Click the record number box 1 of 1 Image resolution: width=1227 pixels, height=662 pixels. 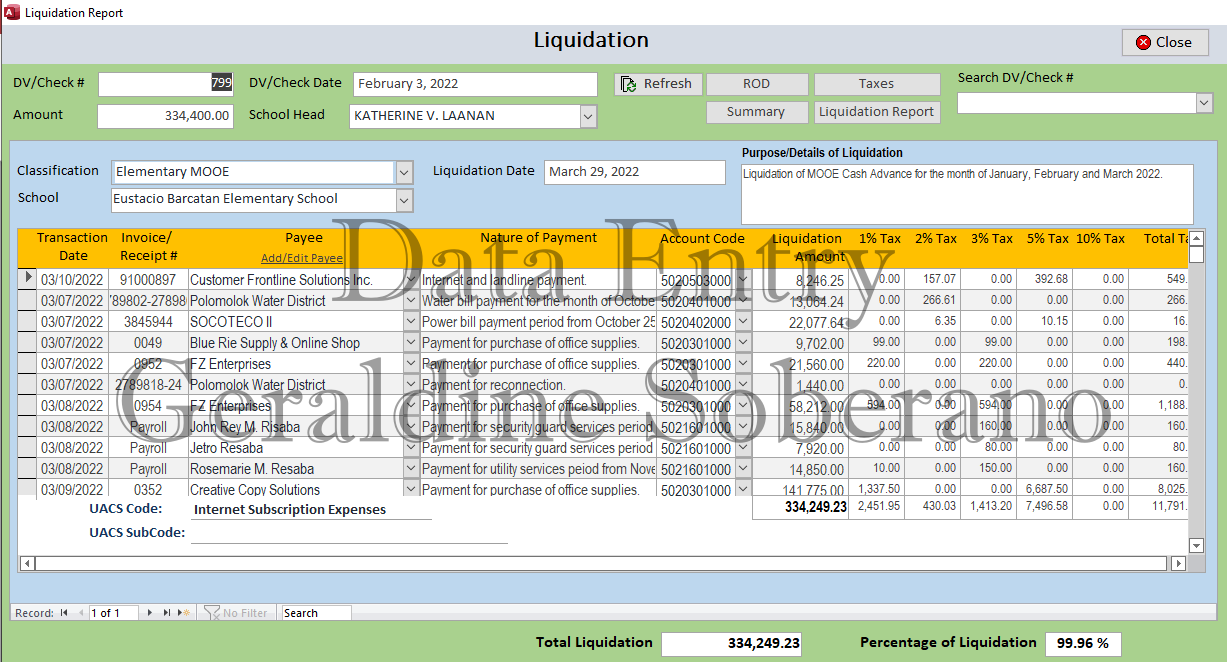click(x=114, y=613)
